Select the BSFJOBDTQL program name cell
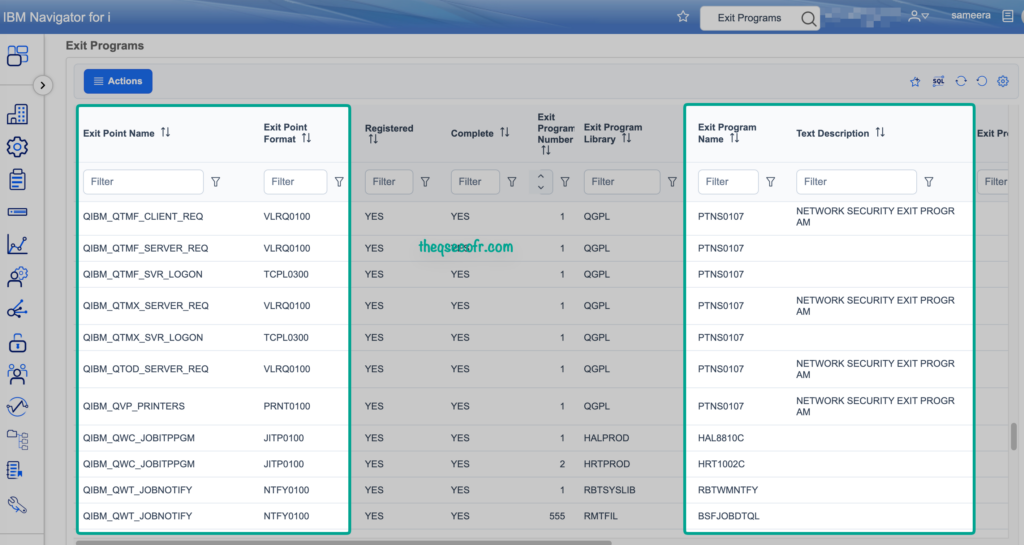 point(729,516)
